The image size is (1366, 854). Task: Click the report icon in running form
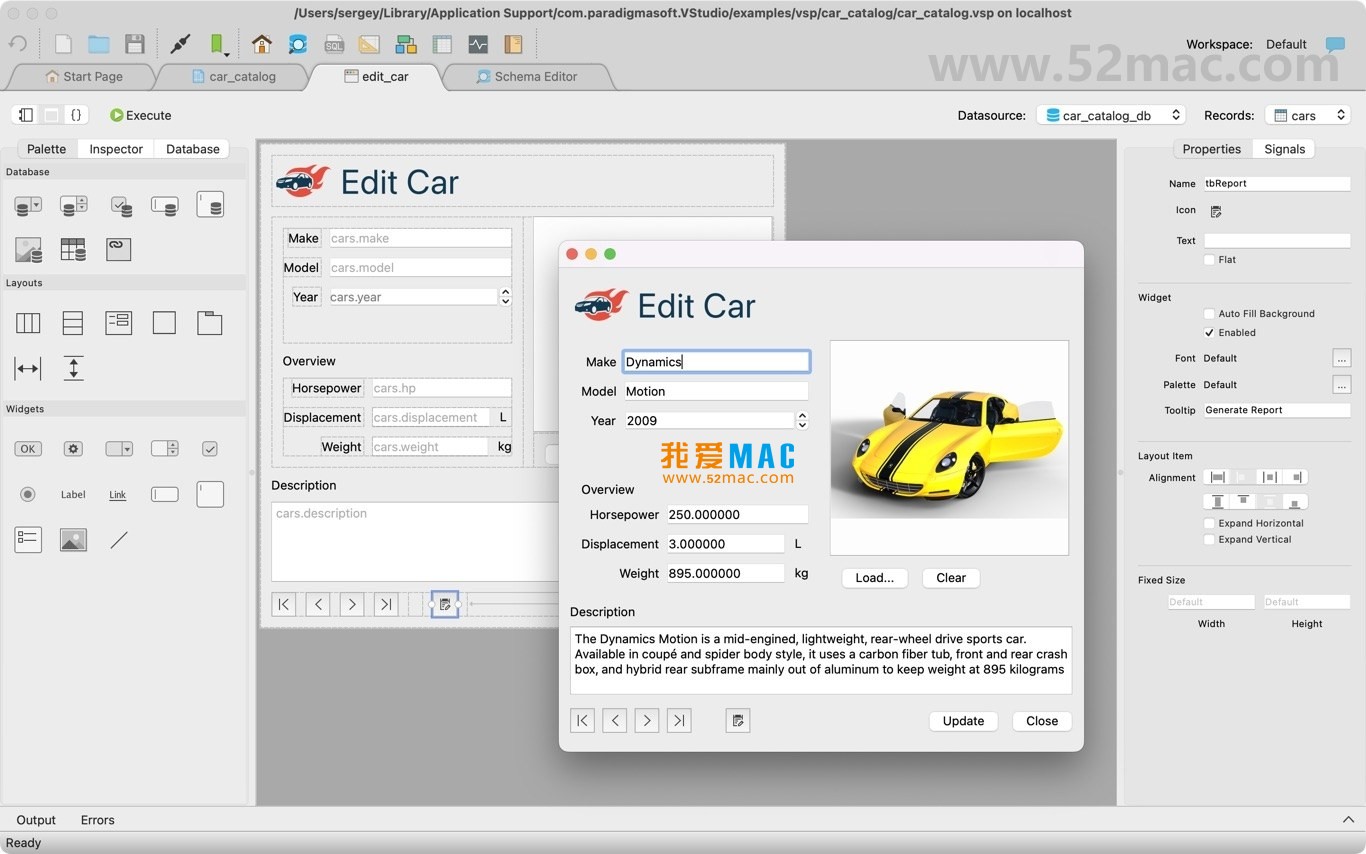click(738, 721)
